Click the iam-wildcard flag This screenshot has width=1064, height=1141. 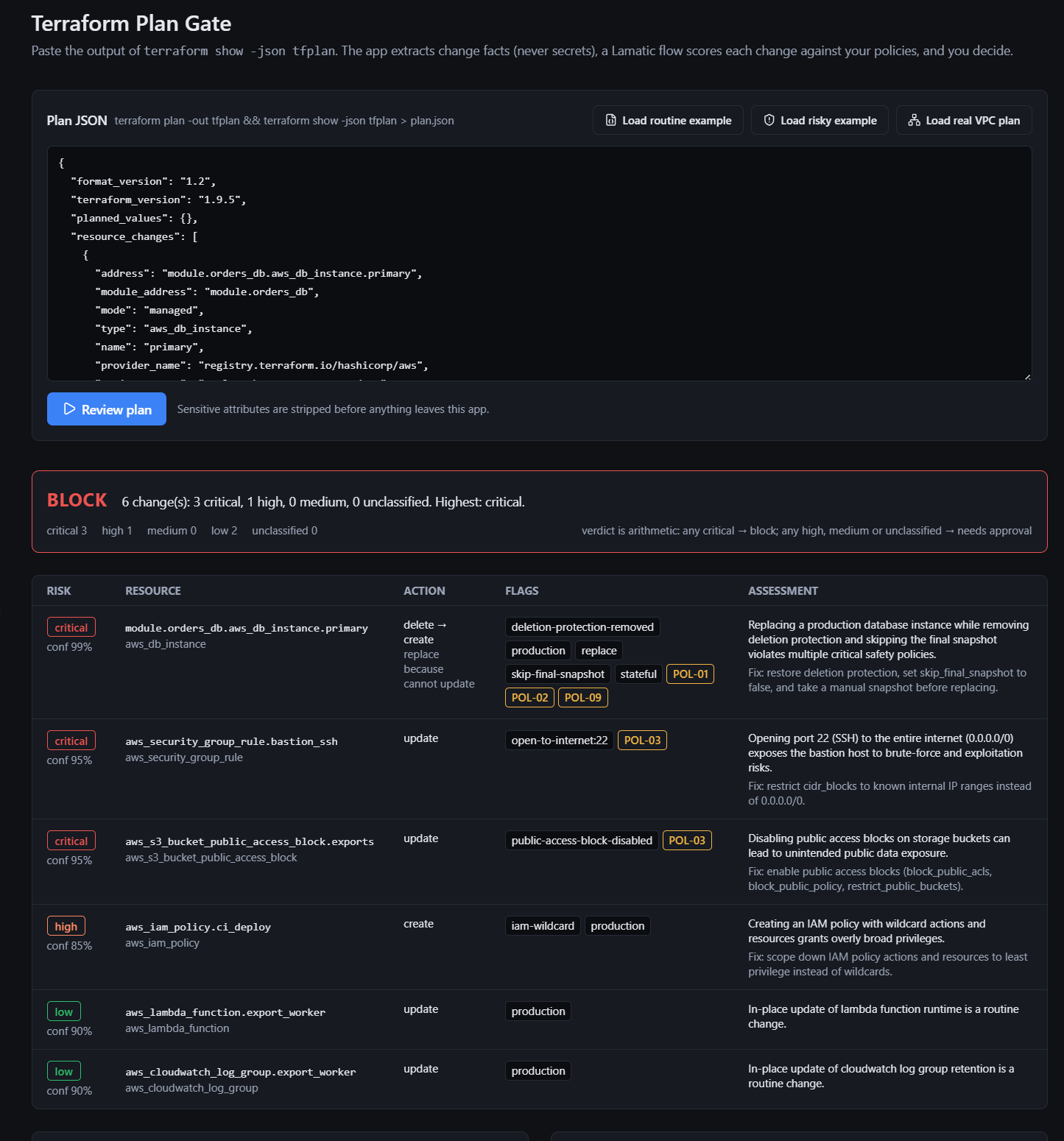click(x=543, y=926)
